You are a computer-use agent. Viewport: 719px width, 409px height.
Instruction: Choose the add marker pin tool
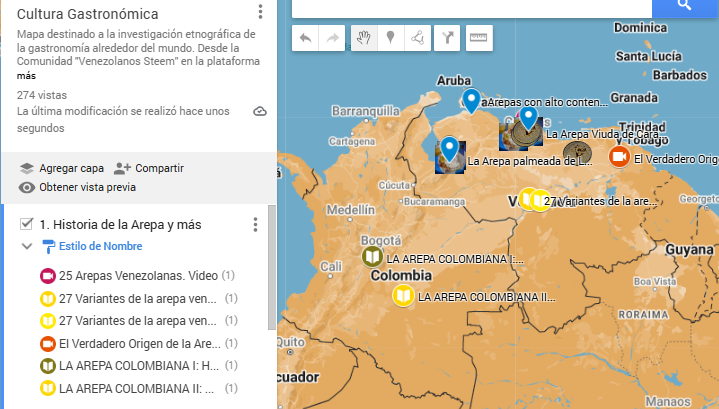pos(391,38)
